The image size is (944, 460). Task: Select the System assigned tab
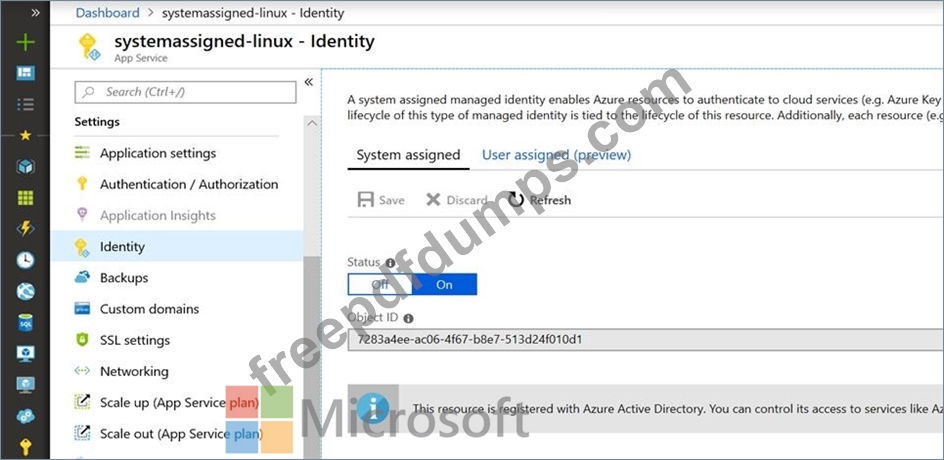point(408,155)
